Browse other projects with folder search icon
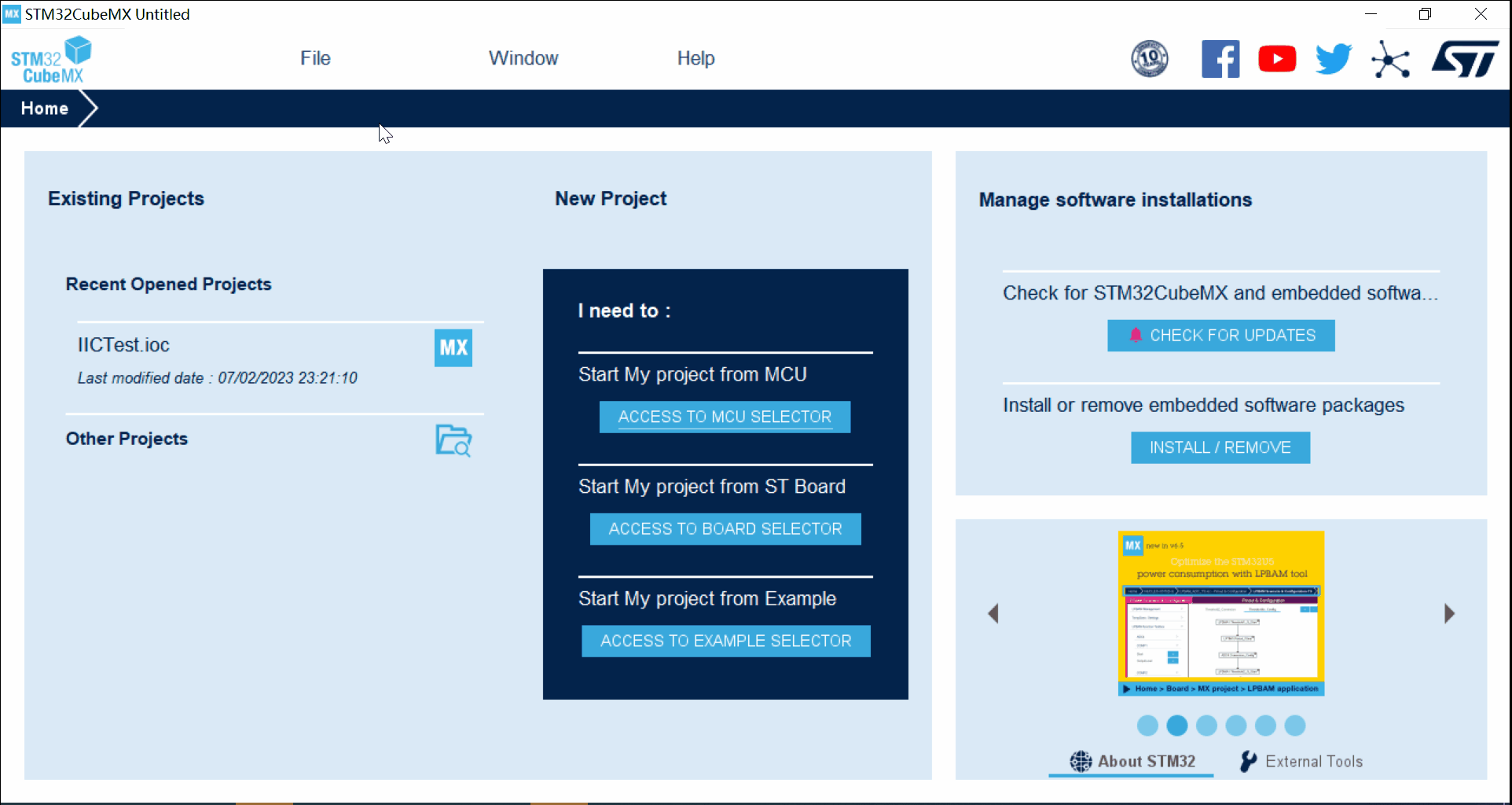 coord(453,440)
